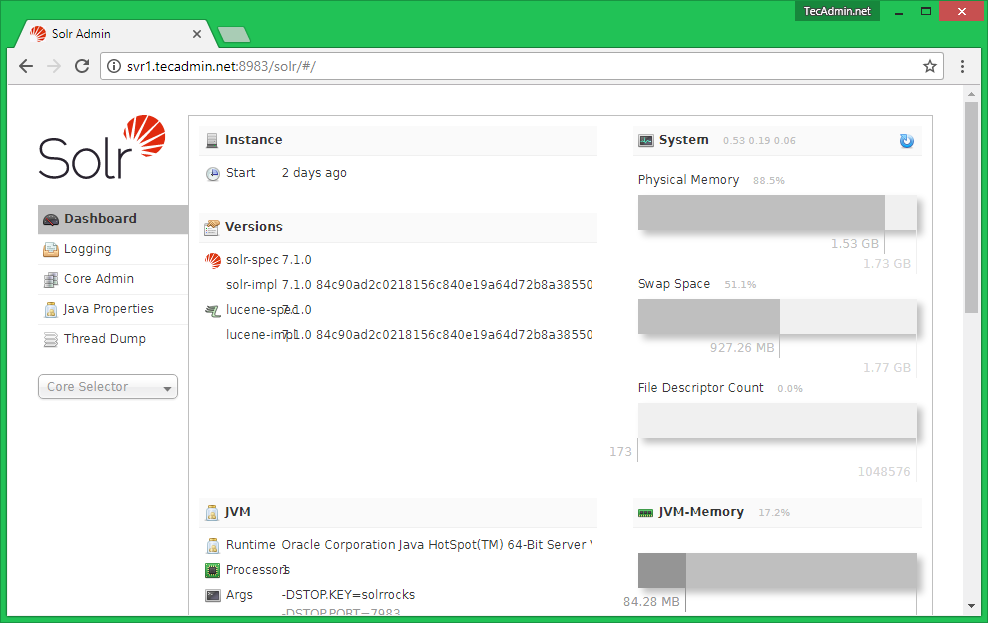Select the Solr Admin browser tab
988x623 pixels.
pos(117,34)
